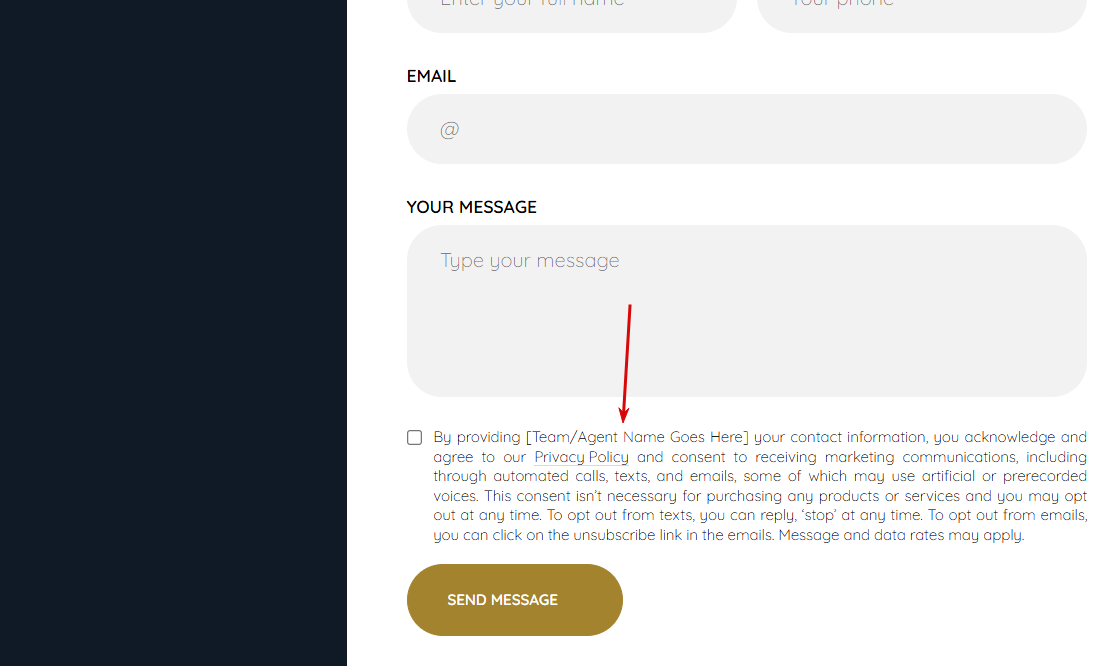Click the 'Type your message' placeholder text

pos(530,260)
